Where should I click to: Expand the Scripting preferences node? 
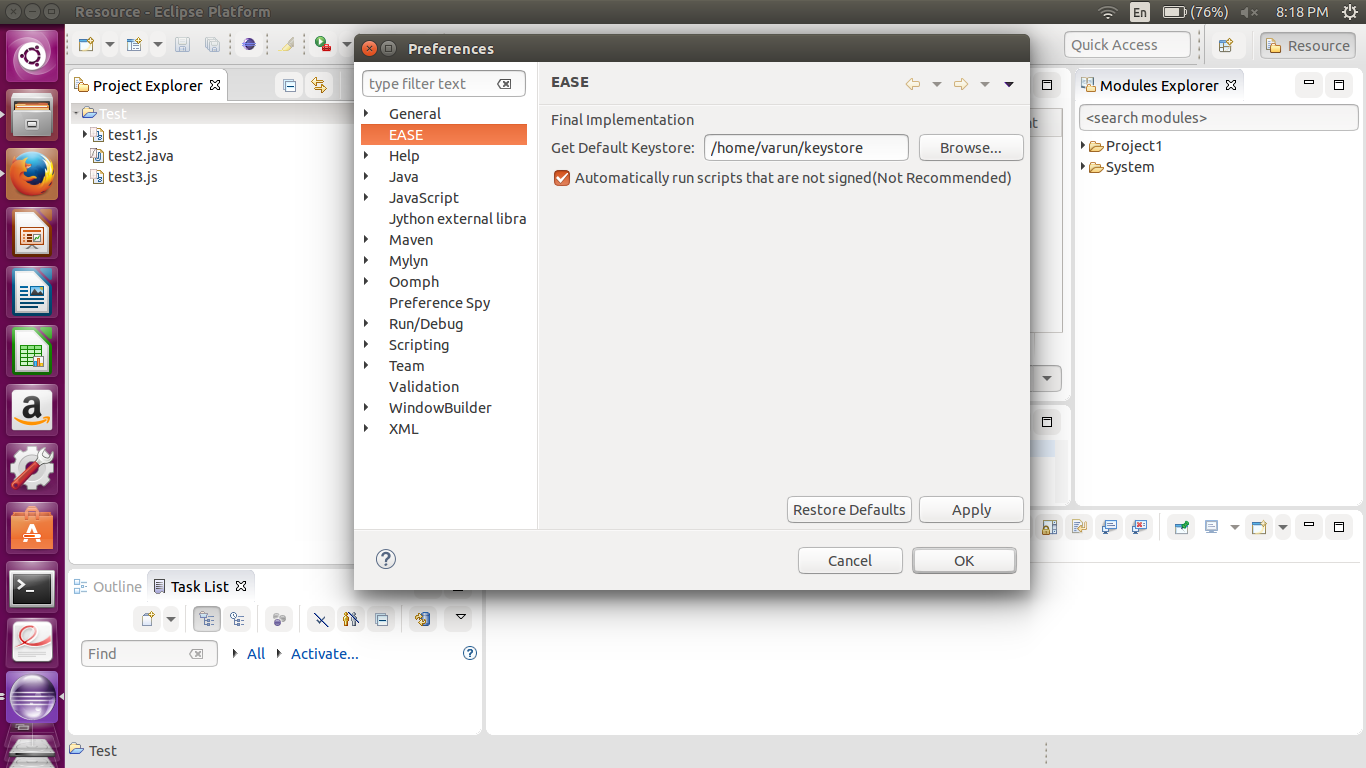[x=367, y=345]
